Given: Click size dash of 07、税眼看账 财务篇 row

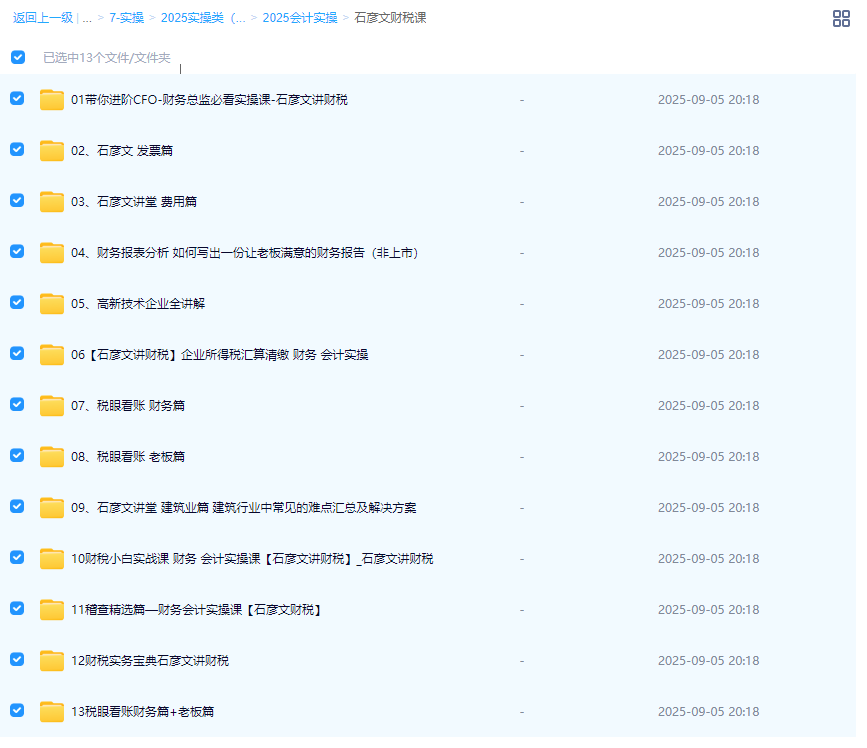Looking at the screenshot, I should [522, 406].
